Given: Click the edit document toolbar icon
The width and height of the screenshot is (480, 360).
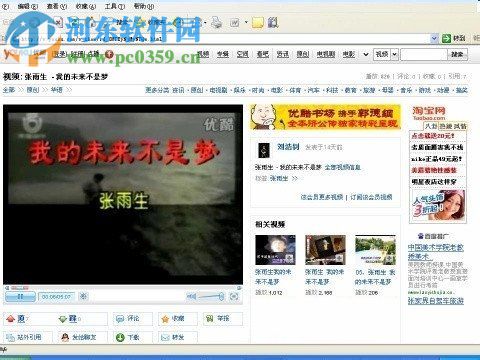Looking at the screenshot, I should coord(235,23).
